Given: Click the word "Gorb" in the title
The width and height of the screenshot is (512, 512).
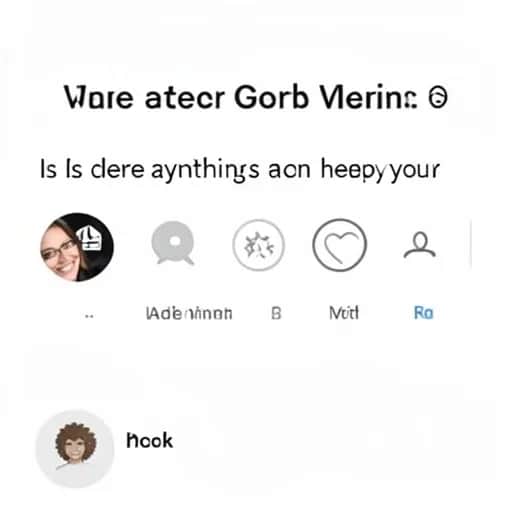Looking at the screenshot, I should coord(271,97).
